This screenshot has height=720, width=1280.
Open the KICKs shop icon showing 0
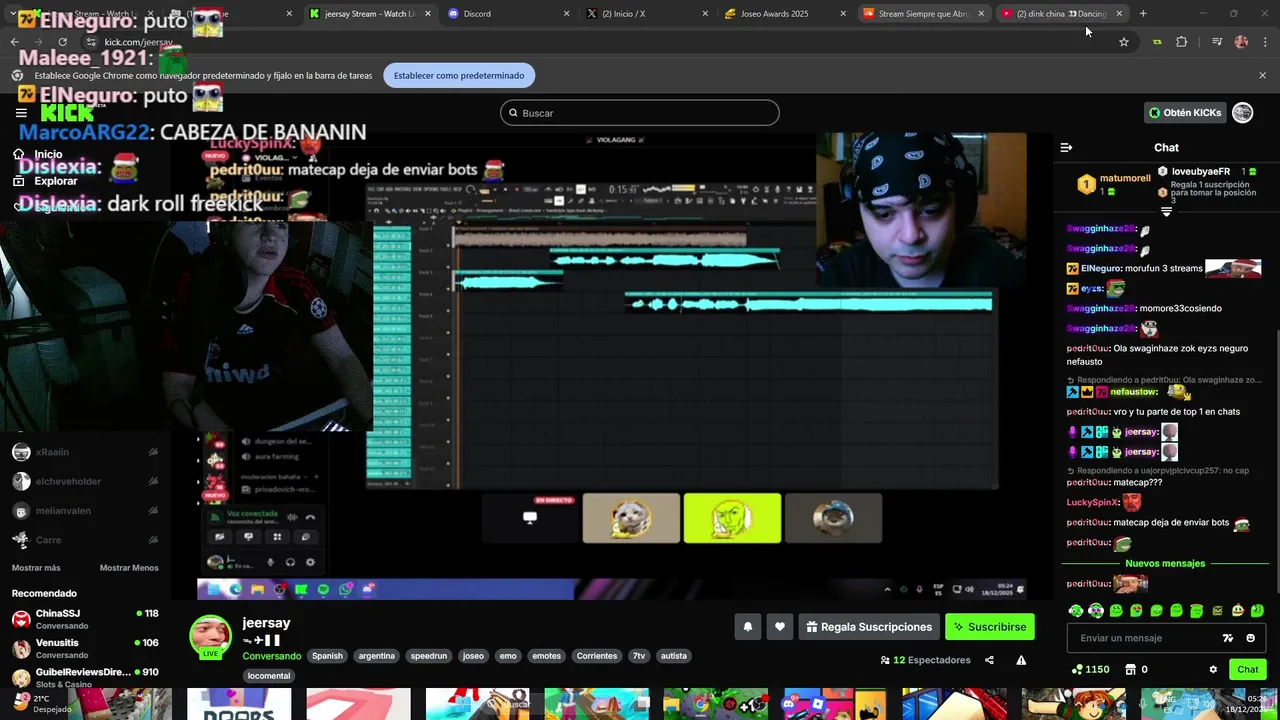click(1135, 670)
